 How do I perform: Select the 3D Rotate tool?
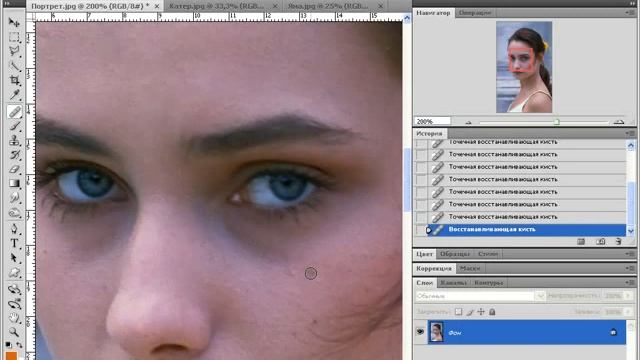tap(14, 289)
